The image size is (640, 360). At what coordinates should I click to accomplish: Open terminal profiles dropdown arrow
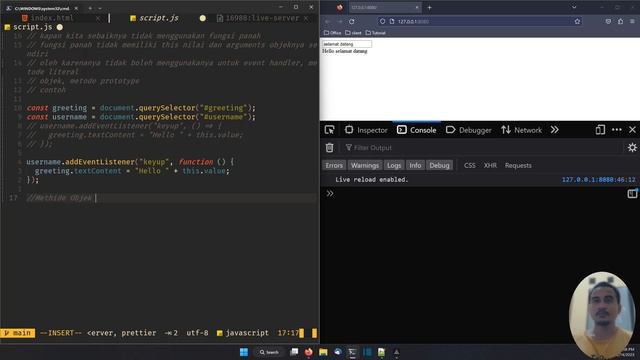click(x=100, y=8)
